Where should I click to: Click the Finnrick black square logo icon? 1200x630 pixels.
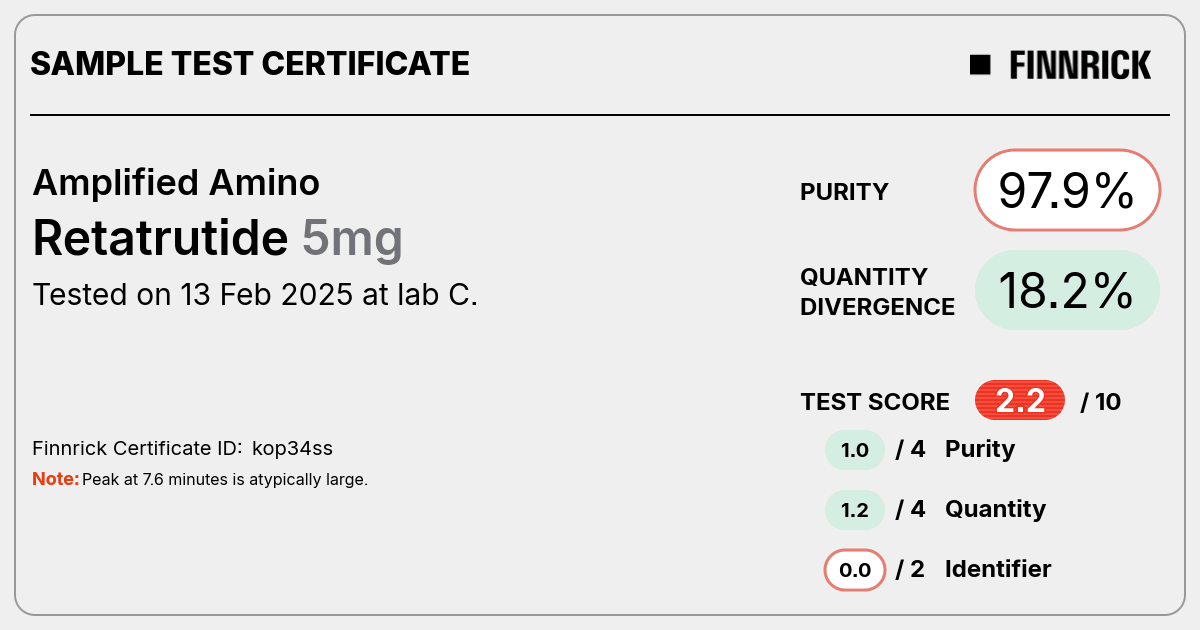tap(980, 65)
